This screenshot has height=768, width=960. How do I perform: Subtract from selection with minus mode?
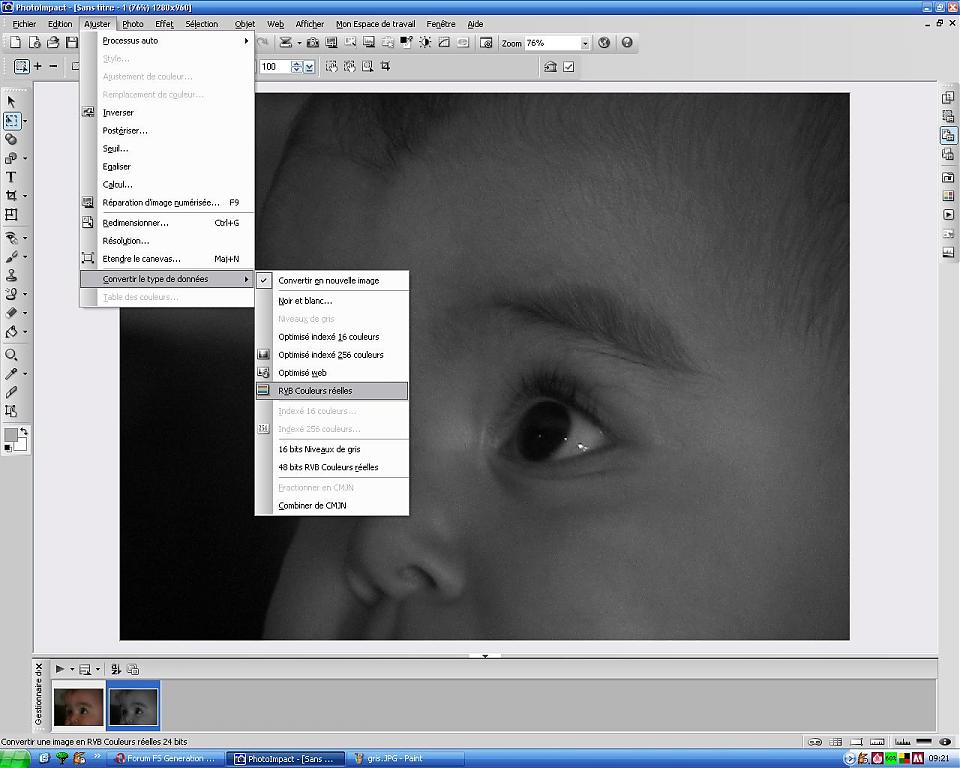[53, 66]
